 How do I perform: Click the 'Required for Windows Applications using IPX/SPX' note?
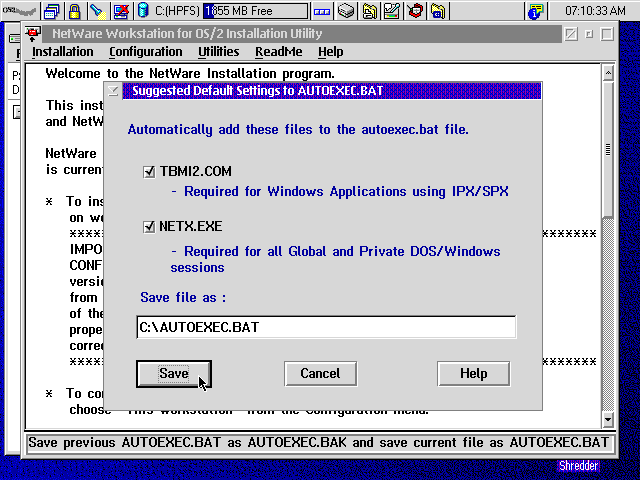[x=340, y=191]
